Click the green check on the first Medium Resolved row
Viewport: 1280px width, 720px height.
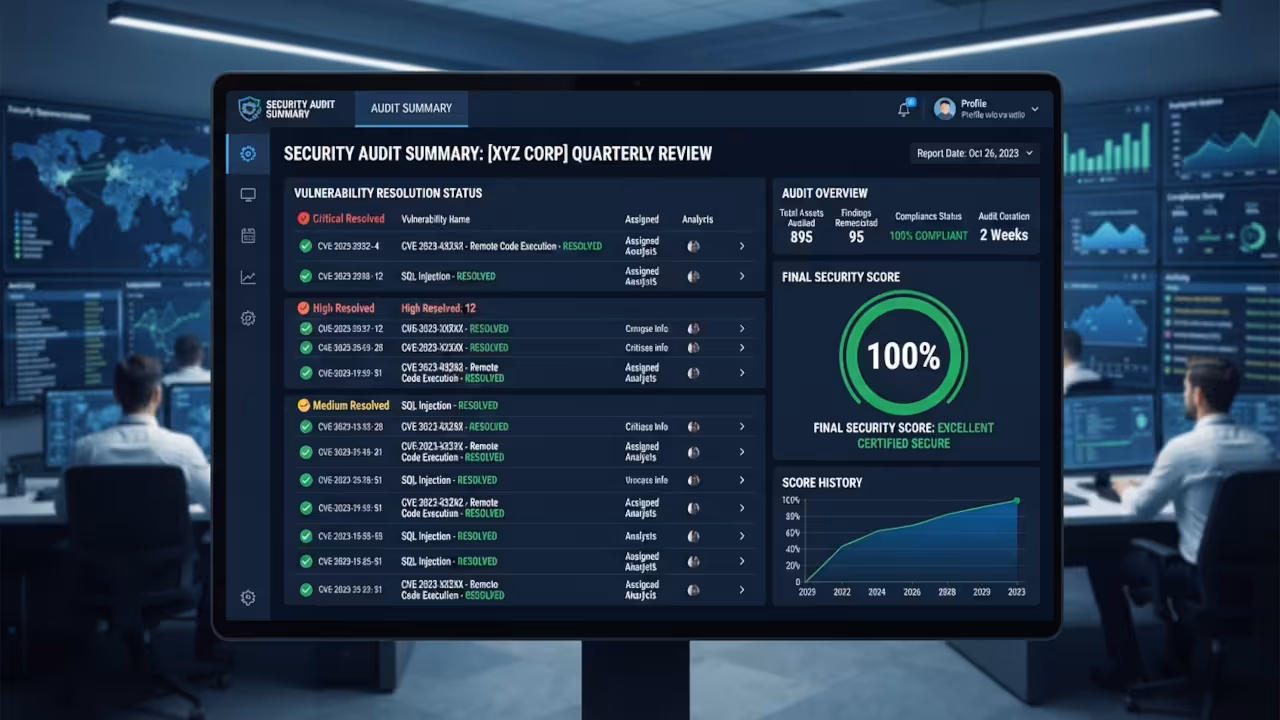[305, 426]
